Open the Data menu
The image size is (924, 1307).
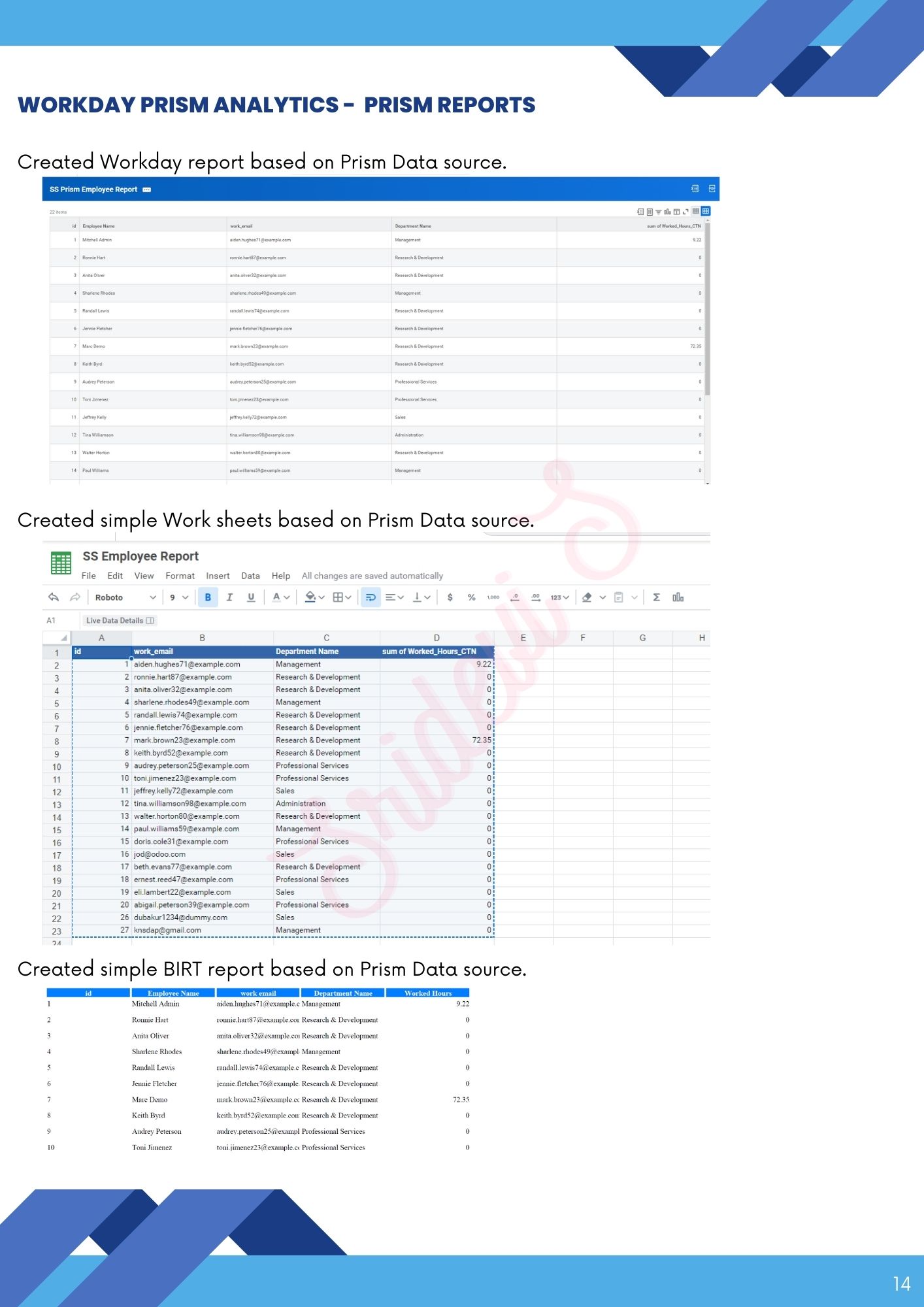coord(250,576)
